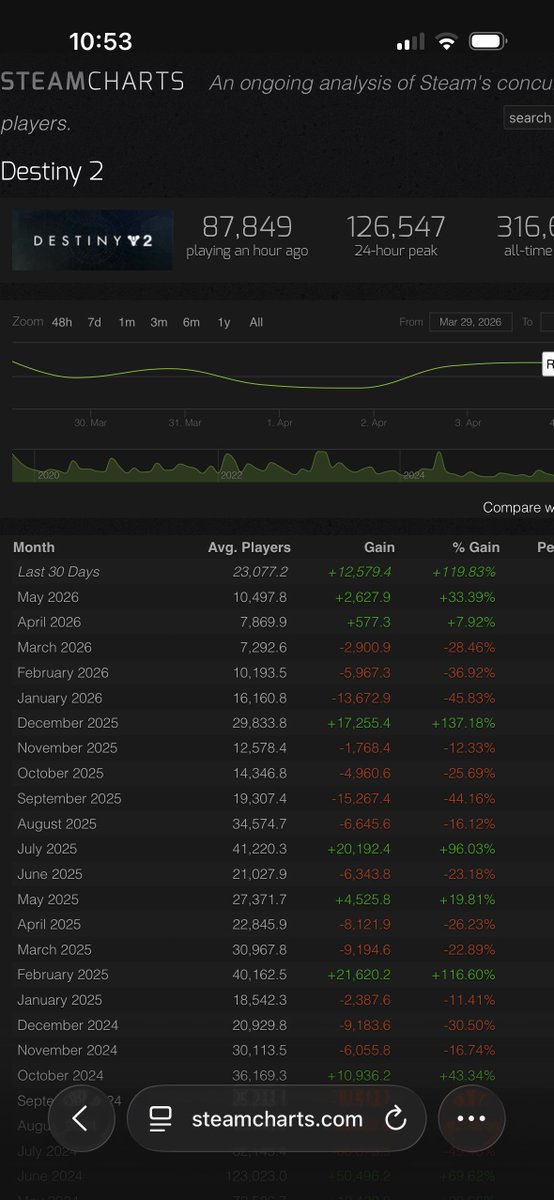
Task: Tap the search field
Action: (529, 117)
